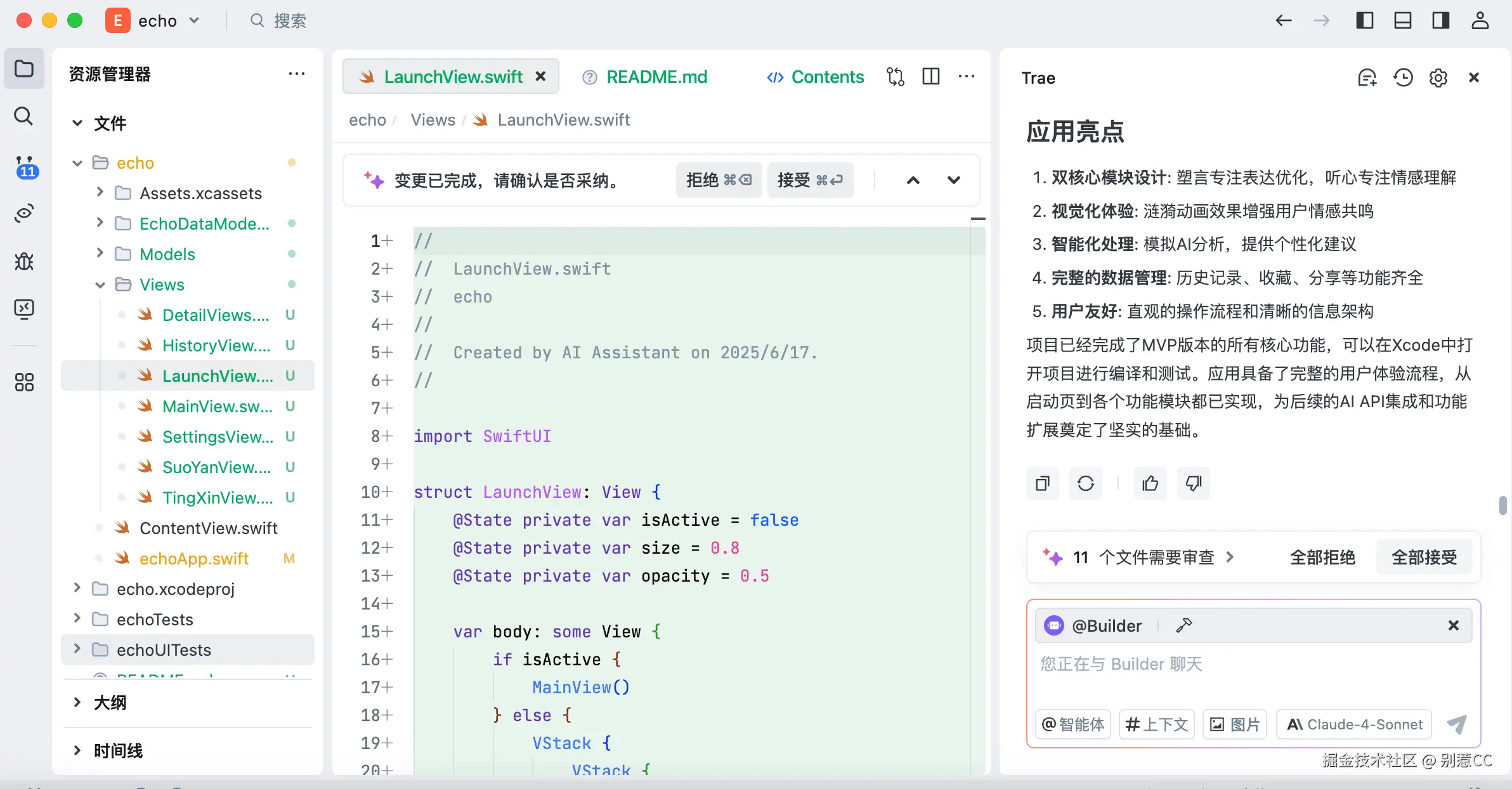
Task: Toggle the bottom panel layout
Action: pos(1402,21)
